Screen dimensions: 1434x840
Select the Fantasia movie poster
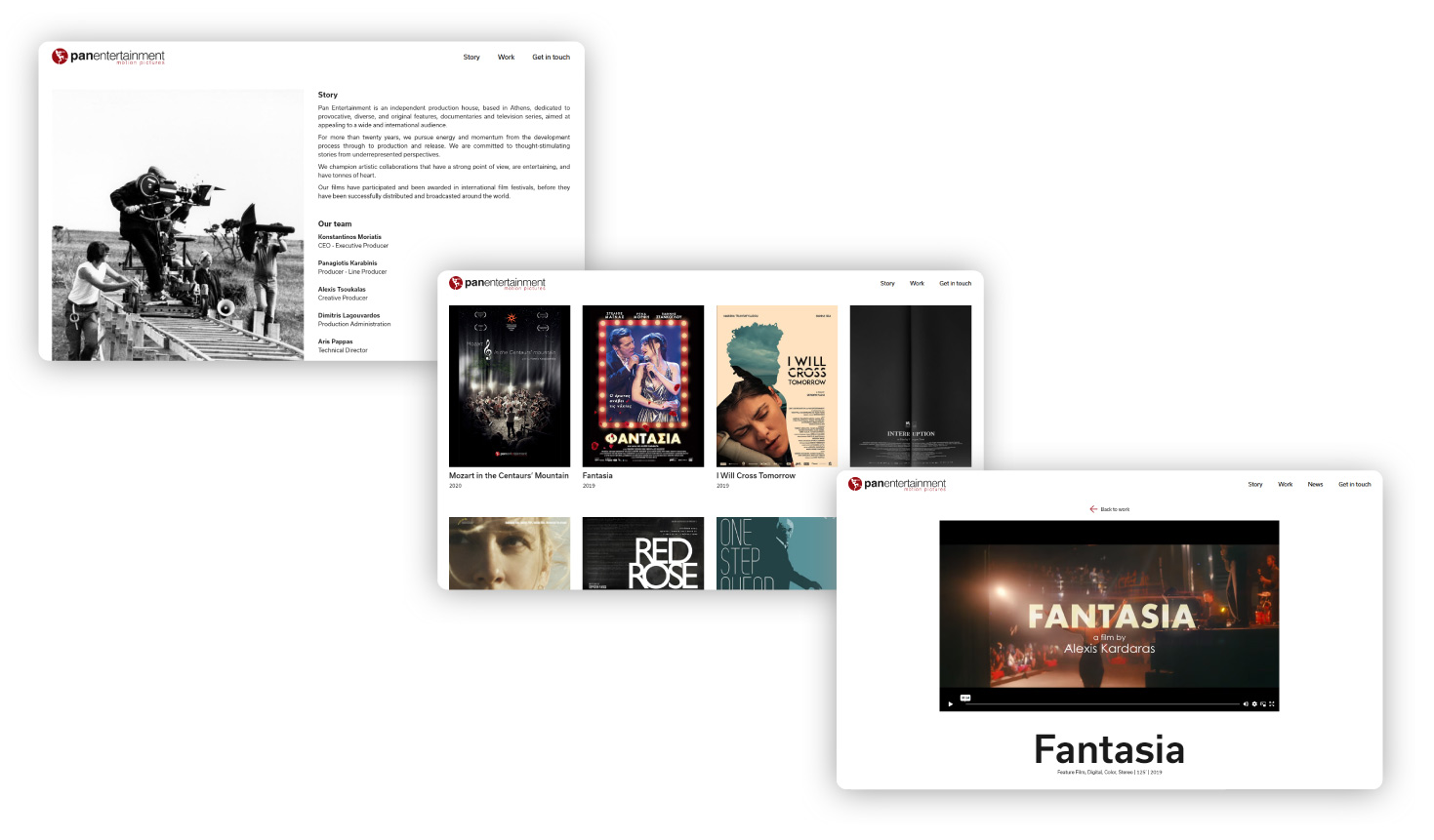(x=642, y=386)
